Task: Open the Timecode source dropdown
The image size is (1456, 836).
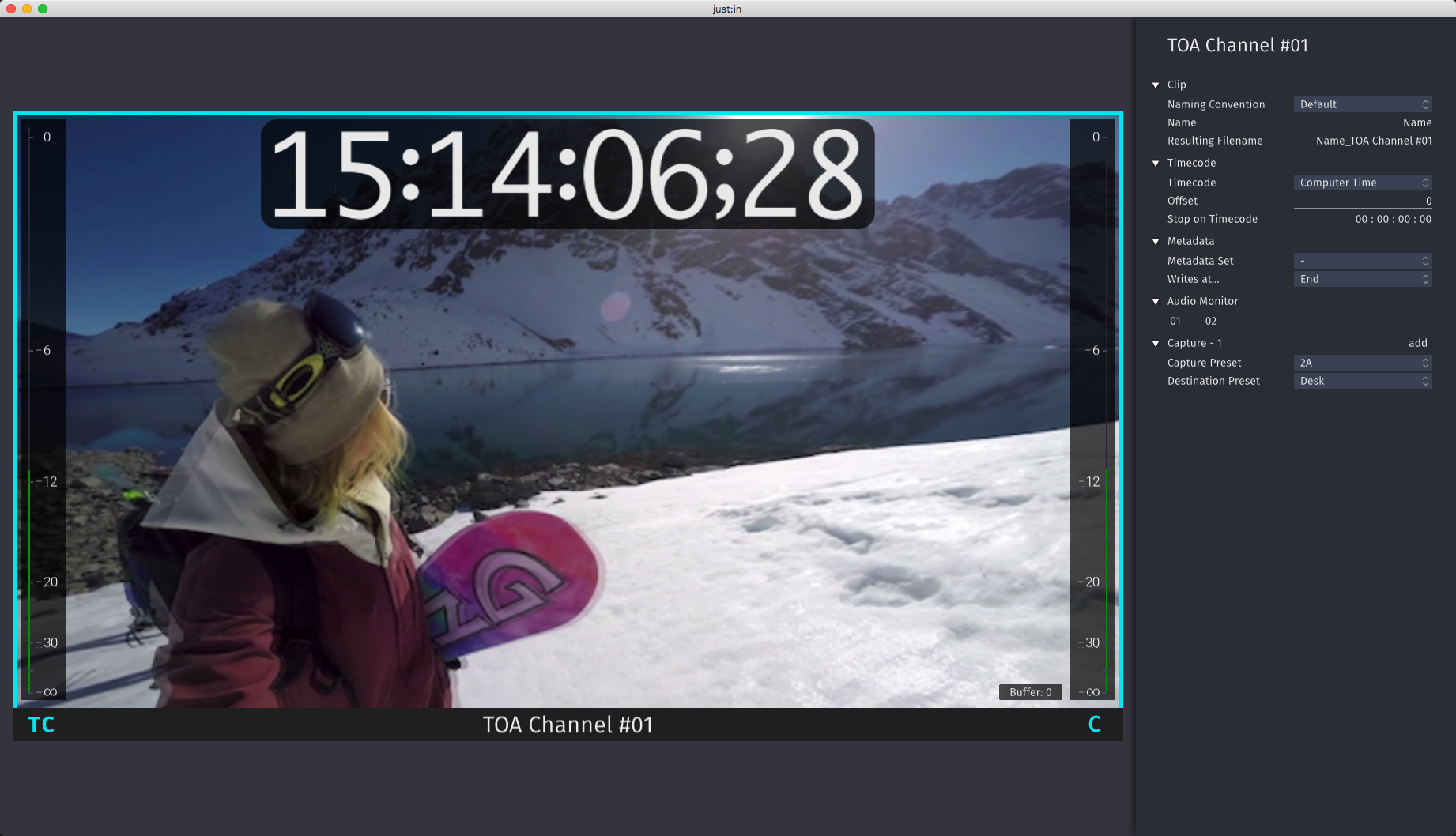Action: [x=1363, y=183]
